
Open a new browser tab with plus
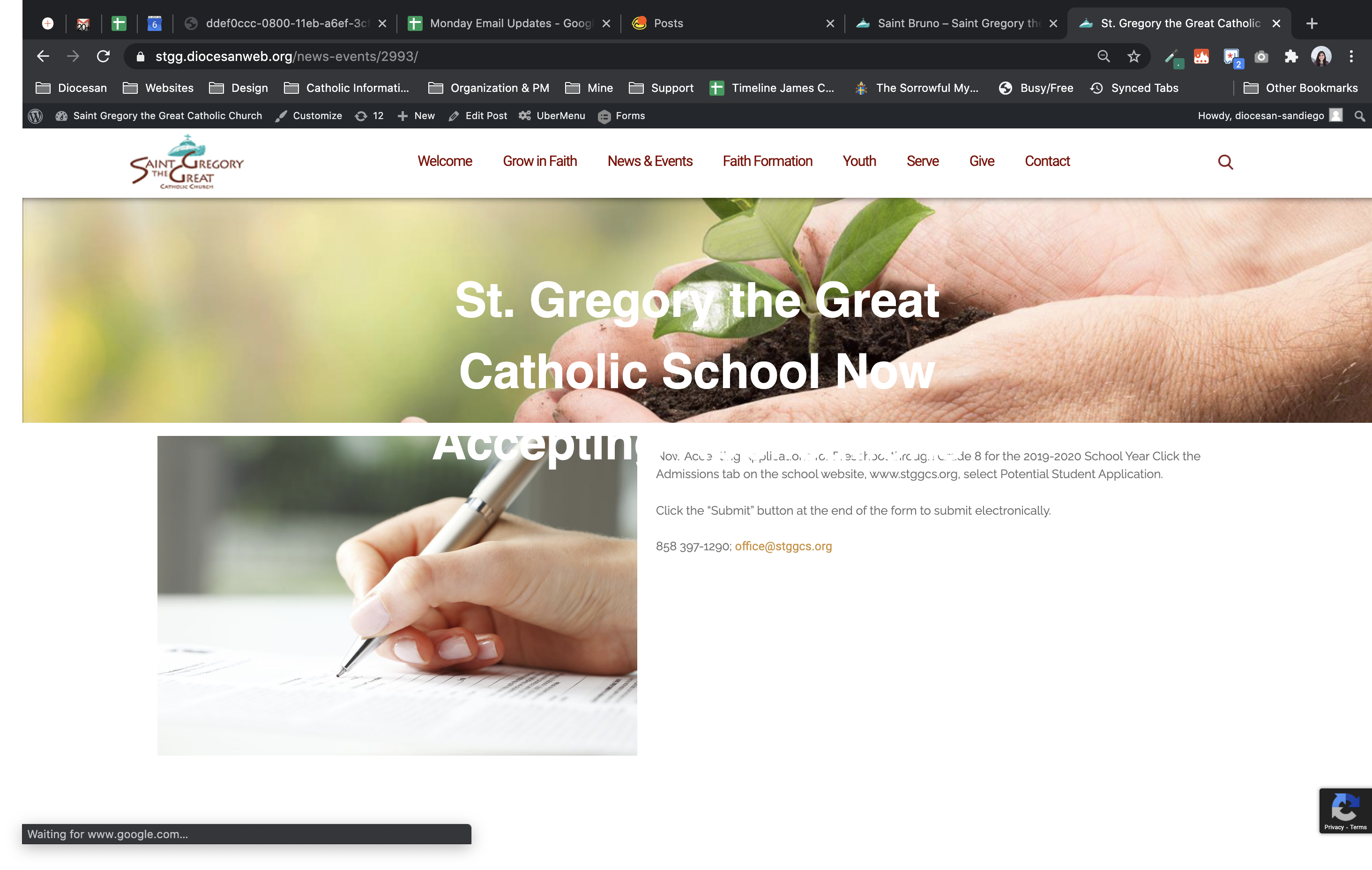pos(1312,23)
